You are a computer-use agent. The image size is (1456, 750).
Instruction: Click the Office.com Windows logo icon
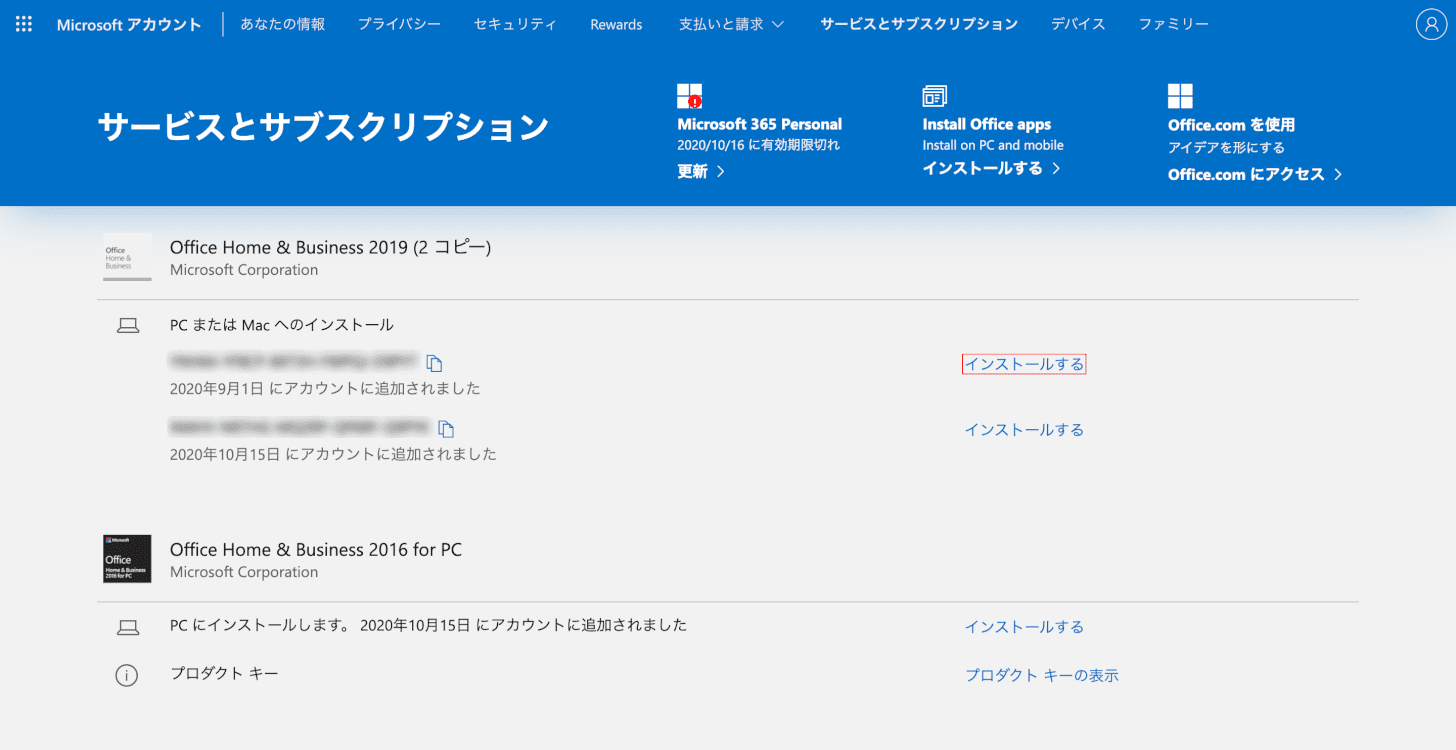click(1181, 96)
